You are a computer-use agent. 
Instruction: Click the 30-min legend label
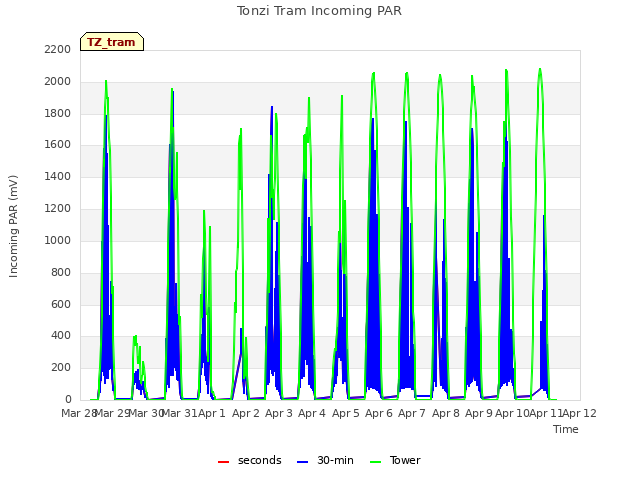point(335,460)
